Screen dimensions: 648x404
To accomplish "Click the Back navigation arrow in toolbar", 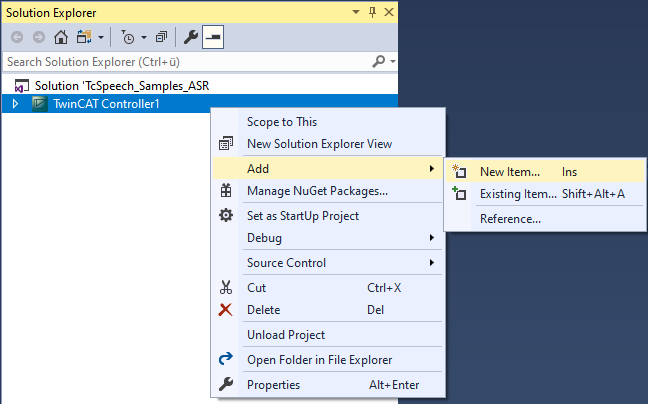I will (17, 38).
